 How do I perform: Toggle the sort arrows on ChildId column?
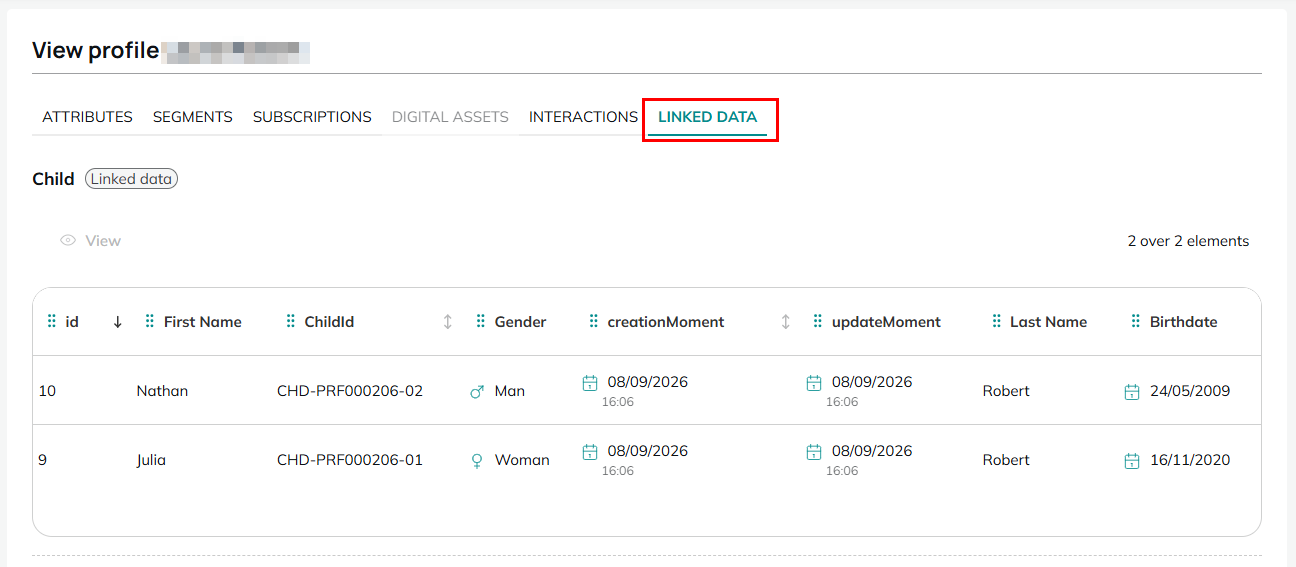[x=448, y=322]
